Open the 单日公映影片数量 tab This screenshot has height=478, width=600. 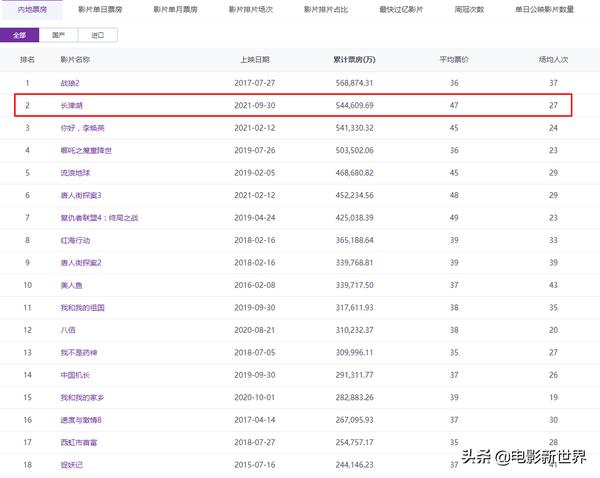click(545, 10)
